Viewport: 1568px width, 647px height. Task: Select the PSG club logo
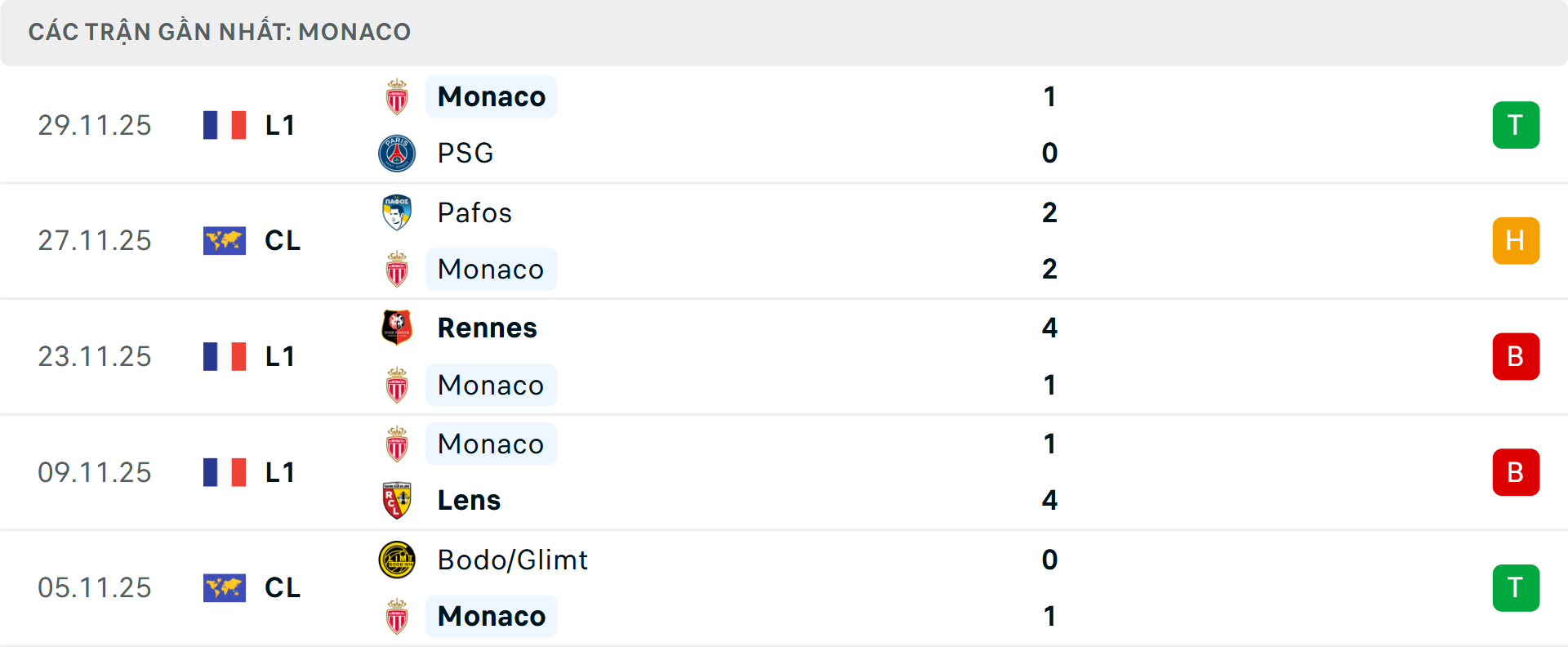(397, 153)
